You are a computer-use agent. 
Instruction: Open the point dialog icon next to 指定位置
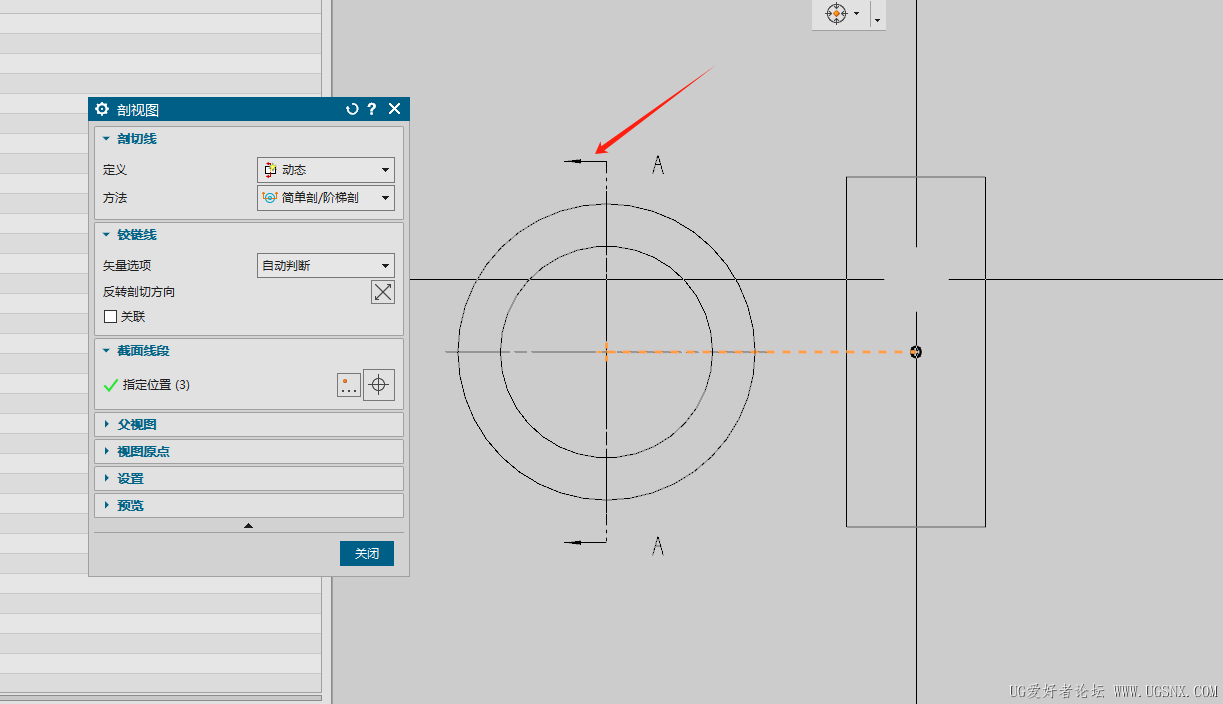click(x=348, y=385)
